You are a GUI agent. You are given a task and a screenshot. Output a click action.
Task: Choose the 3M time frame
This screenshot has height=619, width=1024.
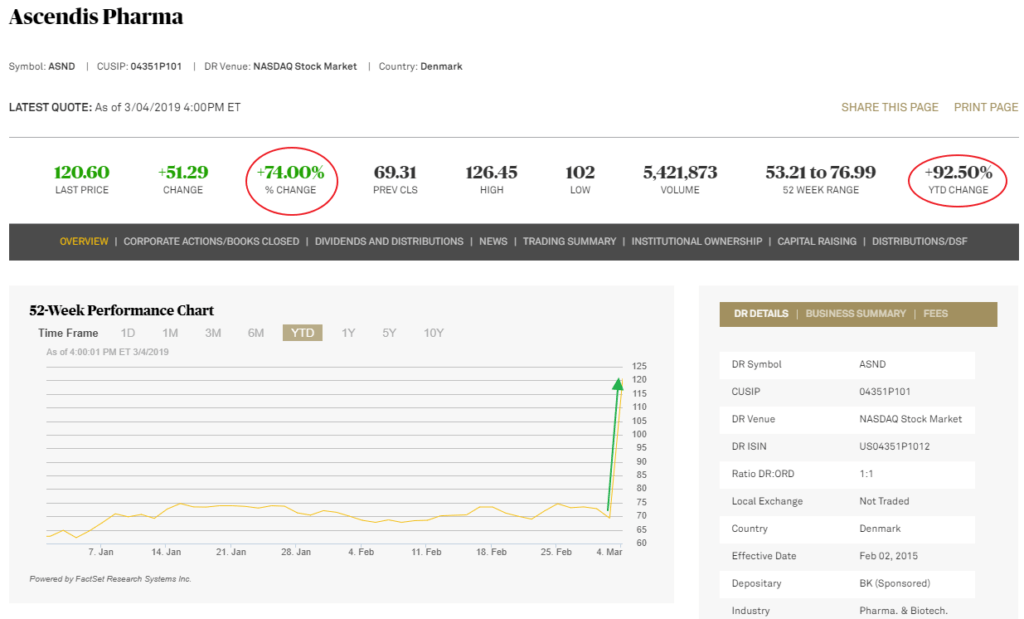tap(213, 333)
